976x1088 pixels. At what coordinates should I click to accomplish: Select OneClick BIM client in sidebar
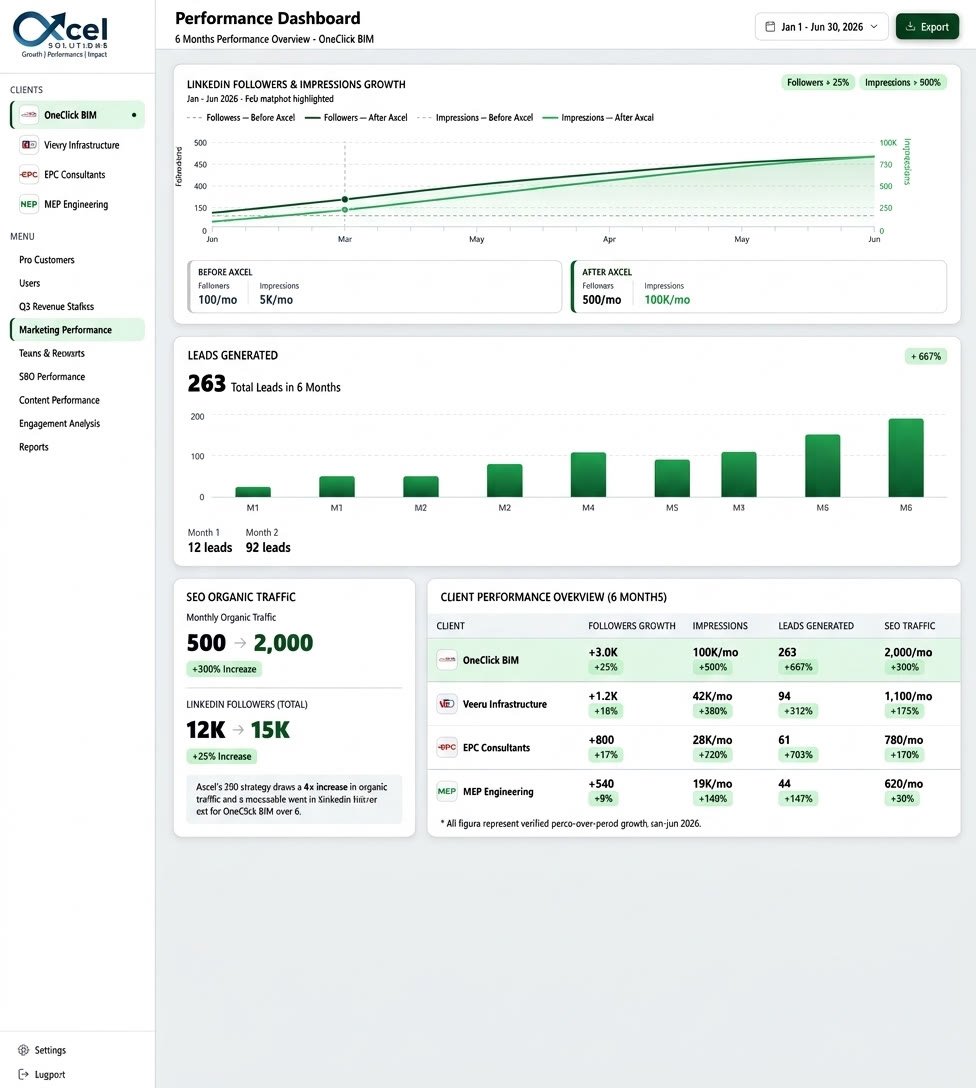77,115
